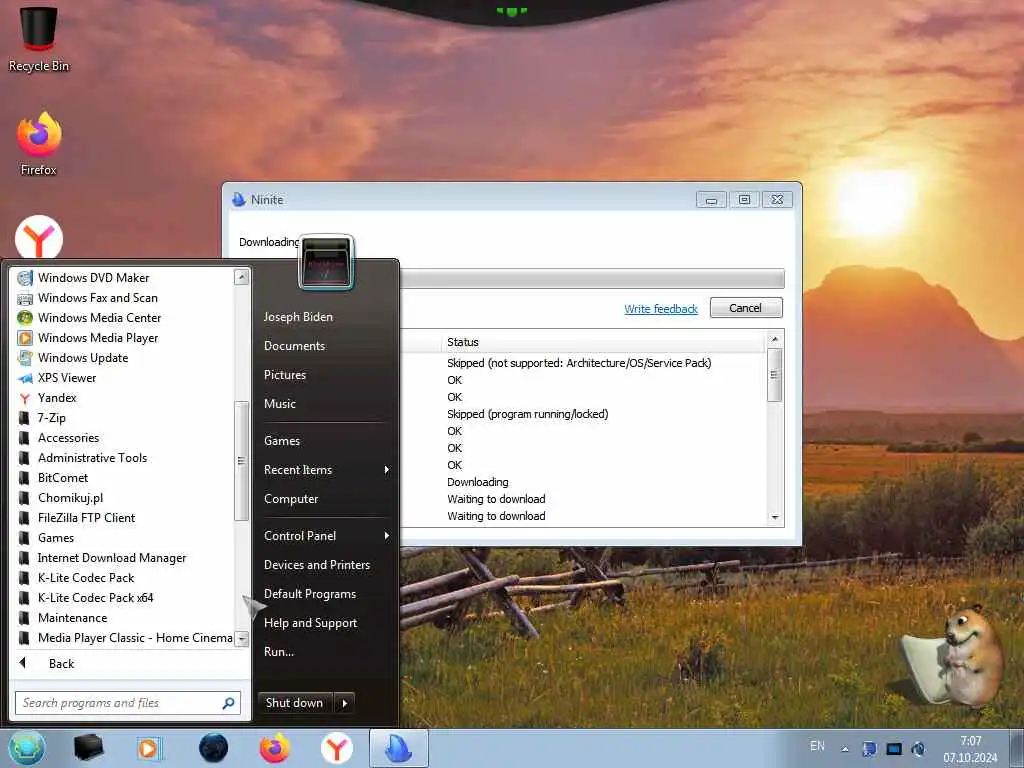The height and width of the screenshot is (768, 1024).
Task: Cancel the Ninite installation
Action: point(746,308)
